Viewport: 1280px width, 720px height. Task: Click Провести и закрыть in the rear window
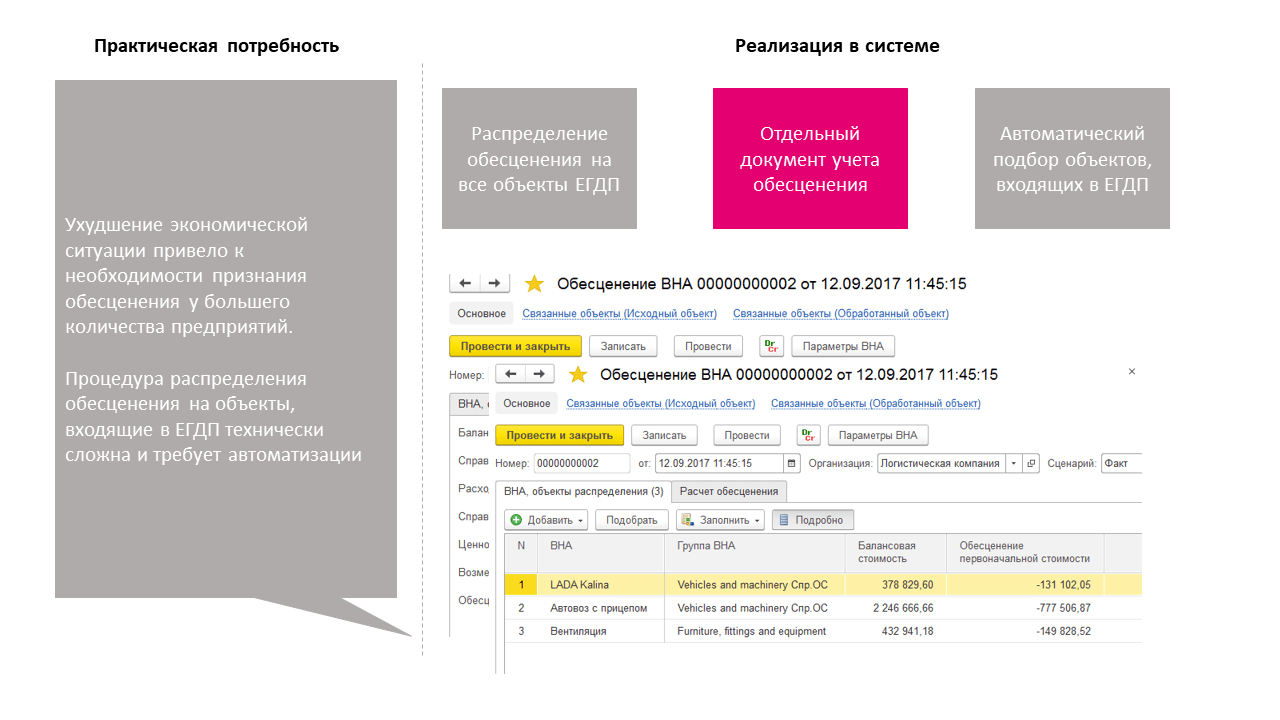click(516, 346)
